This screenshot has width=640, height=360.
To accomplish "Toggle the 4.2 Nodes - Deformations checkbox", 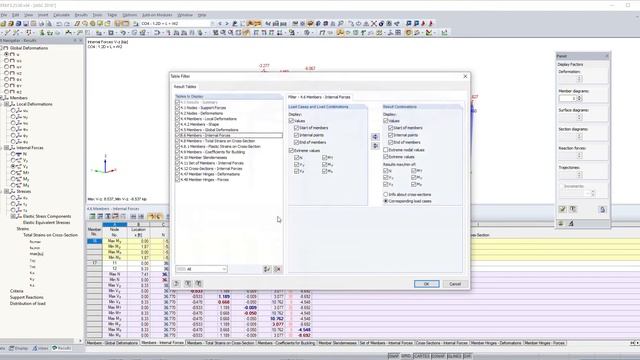I will pyautogui.click(x=178, y=113).
